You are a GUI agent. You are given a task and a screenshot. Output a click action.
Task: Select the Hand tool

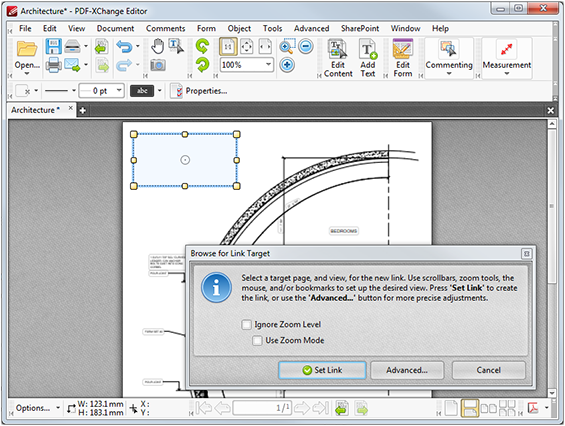coord(157,46)
